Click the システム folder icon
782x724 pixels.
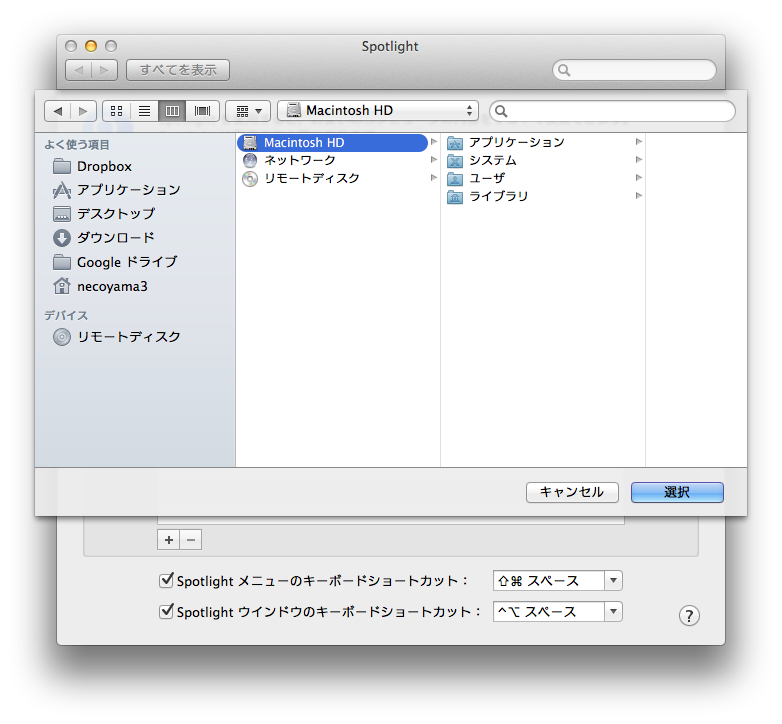455,161
